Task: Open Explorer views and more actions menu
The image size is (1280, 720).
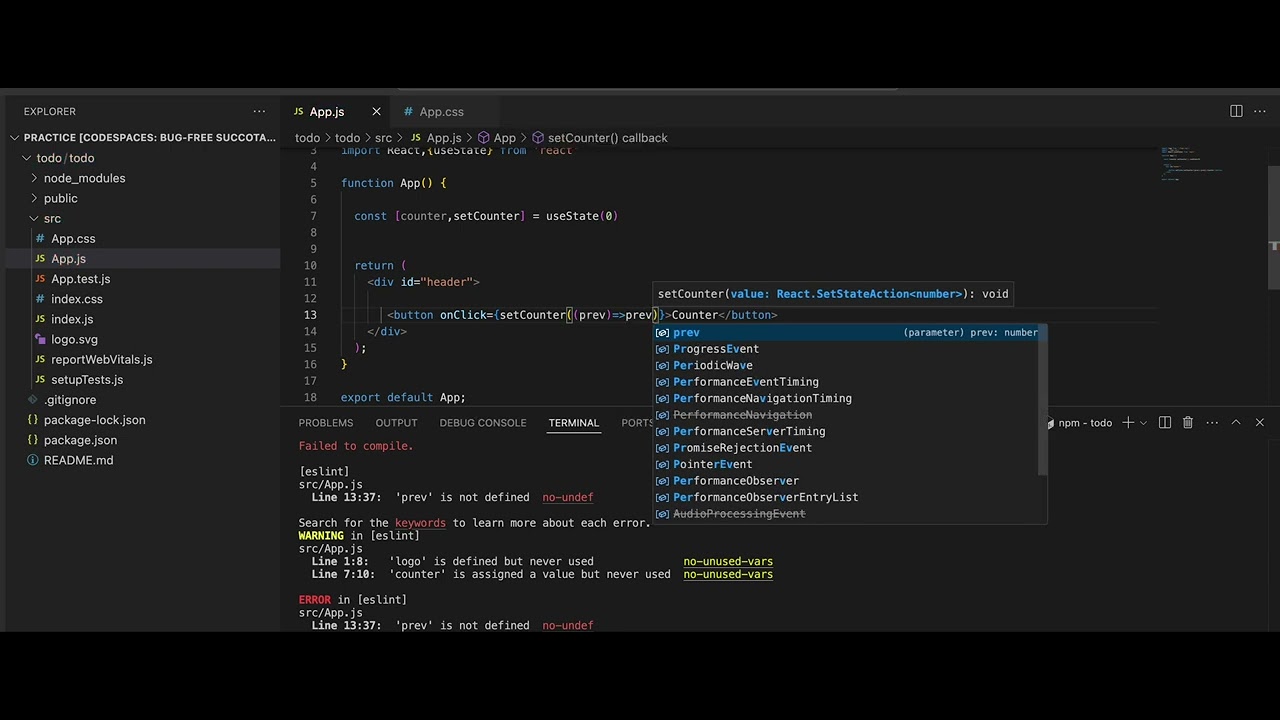Action: click(x=259, y=111)
